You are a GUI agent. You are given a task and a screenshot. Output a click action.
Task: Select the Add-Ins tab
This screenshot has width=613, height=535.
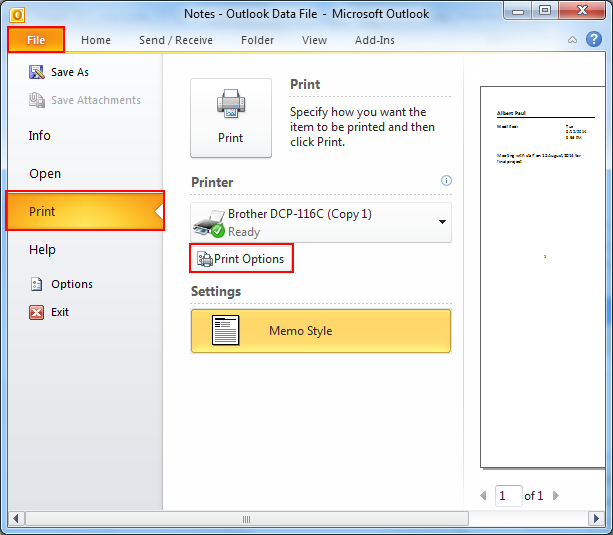tap(375, 40)
